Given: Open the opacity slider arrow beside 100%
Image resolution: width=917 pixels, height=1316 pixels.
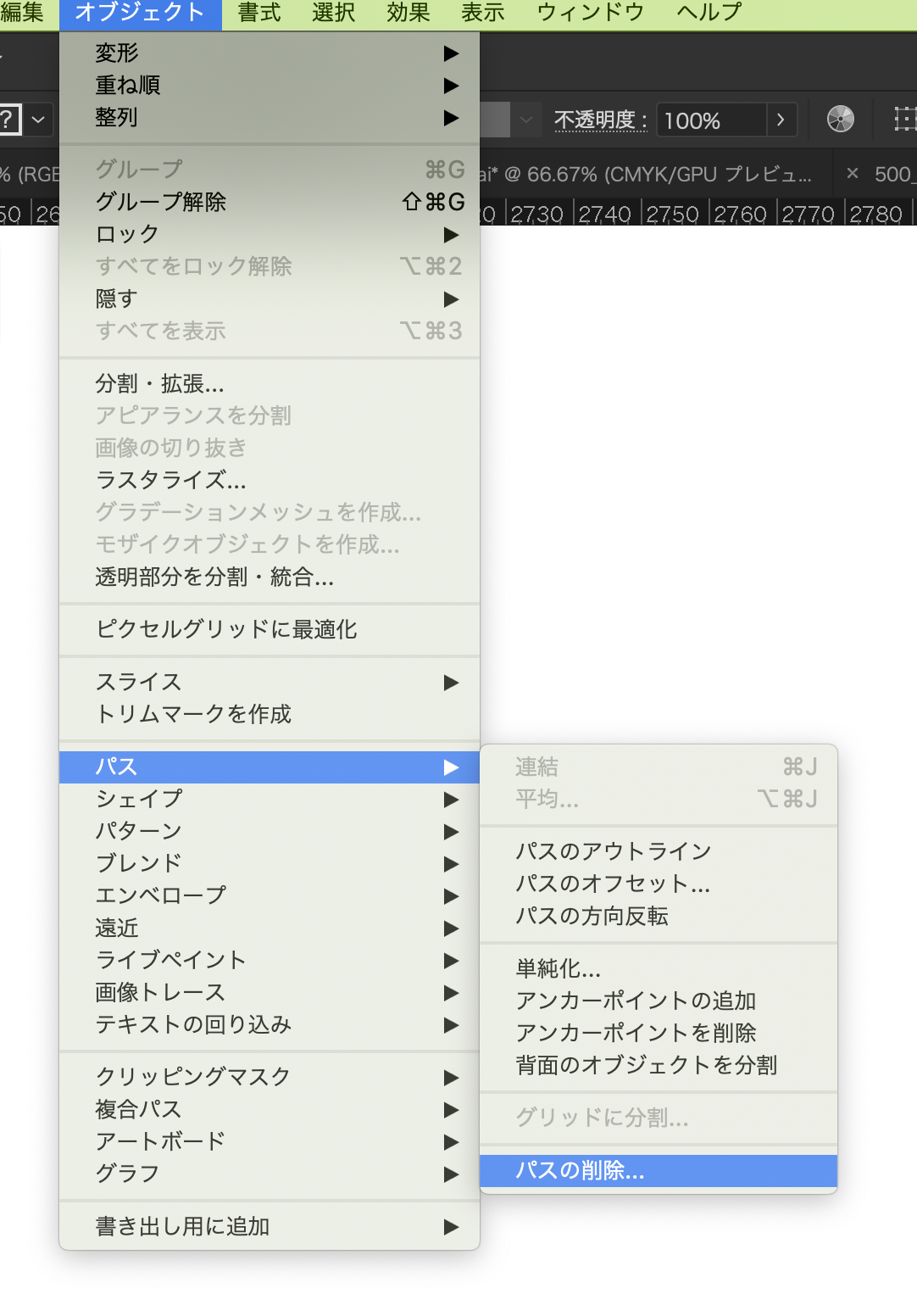Looking at the screenshot, I should (x=781, y=120).
